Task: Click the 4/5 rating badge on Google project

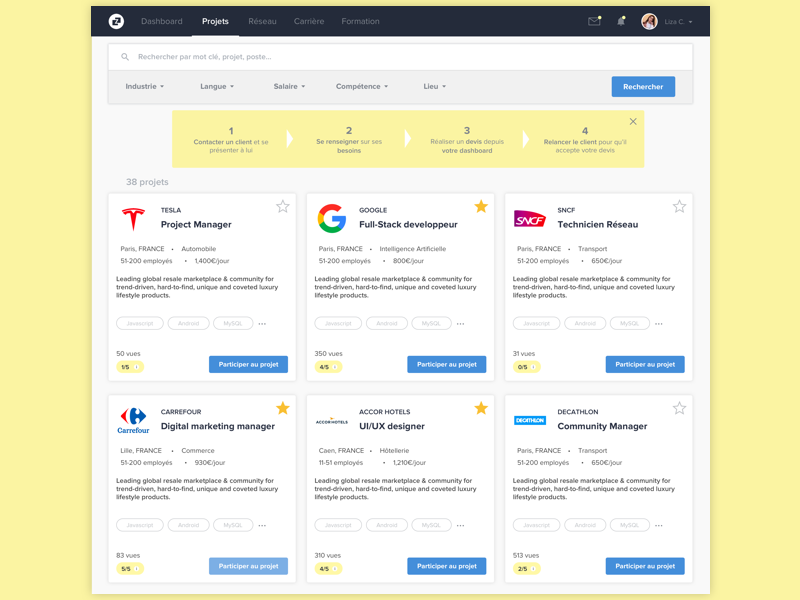Action: [329, 366]
